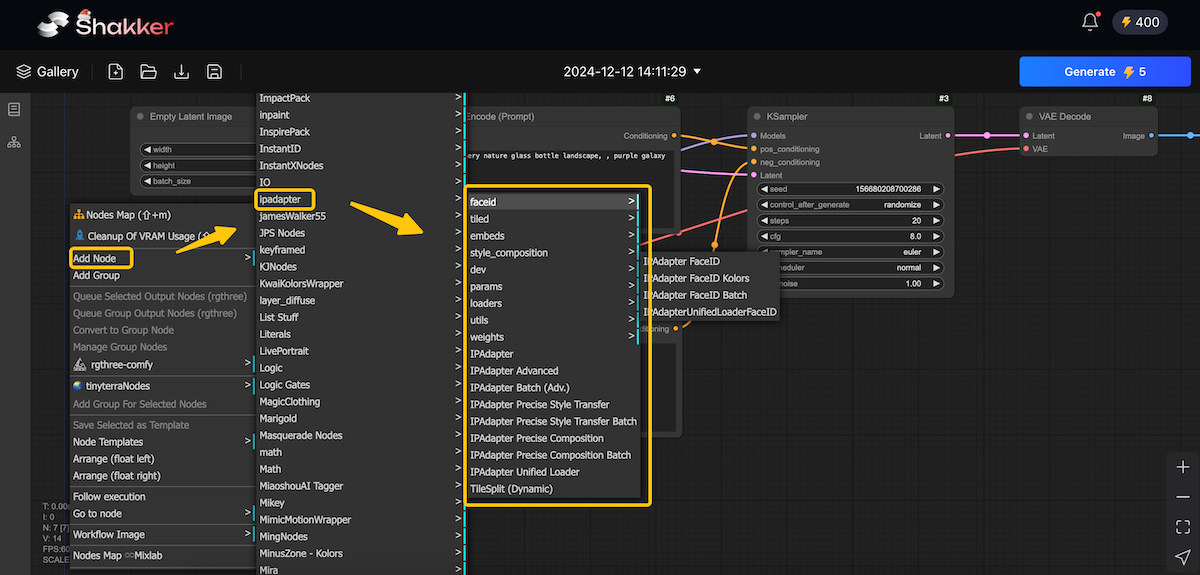This screenshot has width=1200, height=575.
Task: Check the 400 energy credits badge
Action: tap(1139, 22)
